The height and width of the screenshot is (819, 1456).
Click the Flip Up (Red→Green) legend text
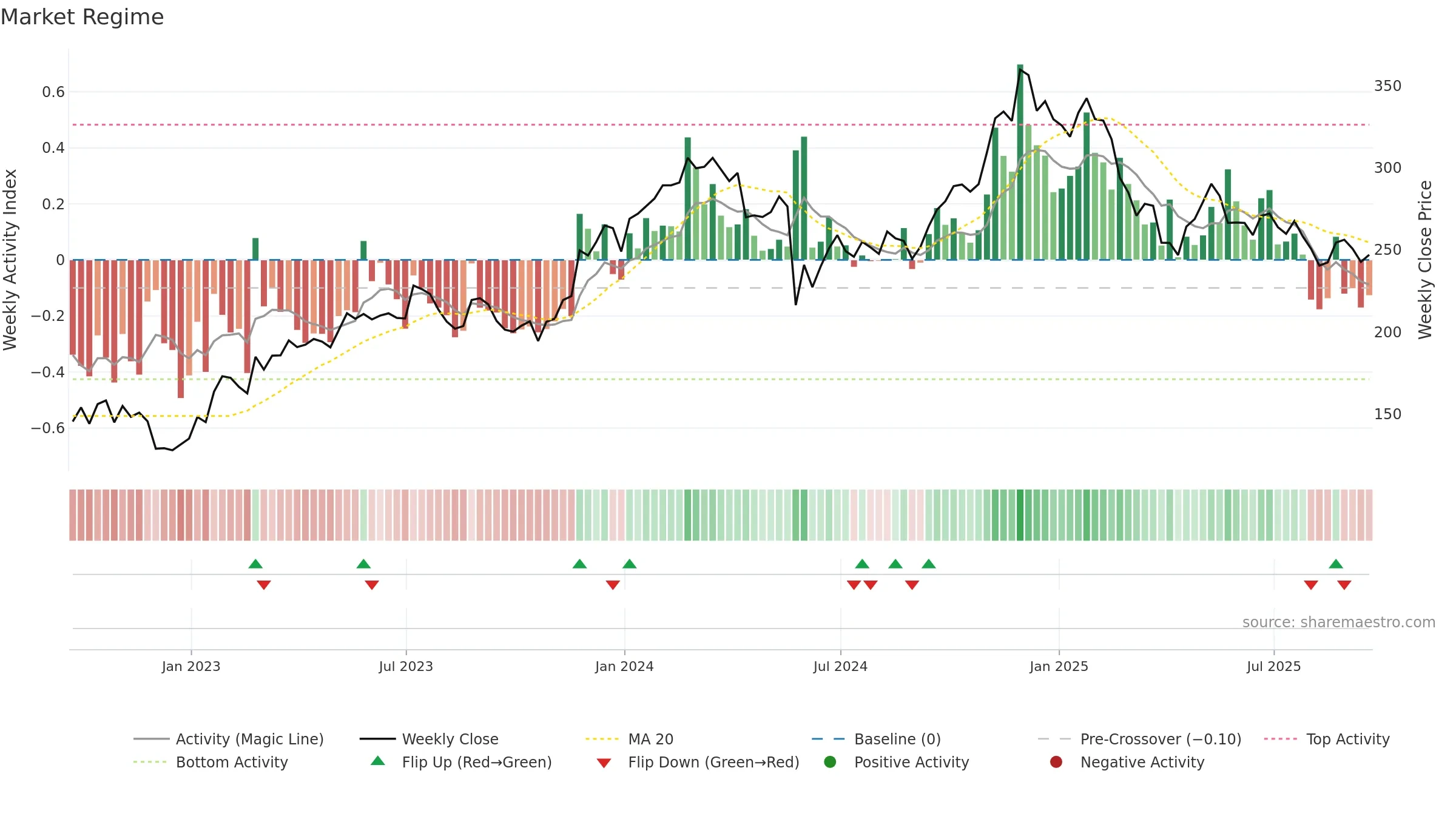[x=477, y=762]
